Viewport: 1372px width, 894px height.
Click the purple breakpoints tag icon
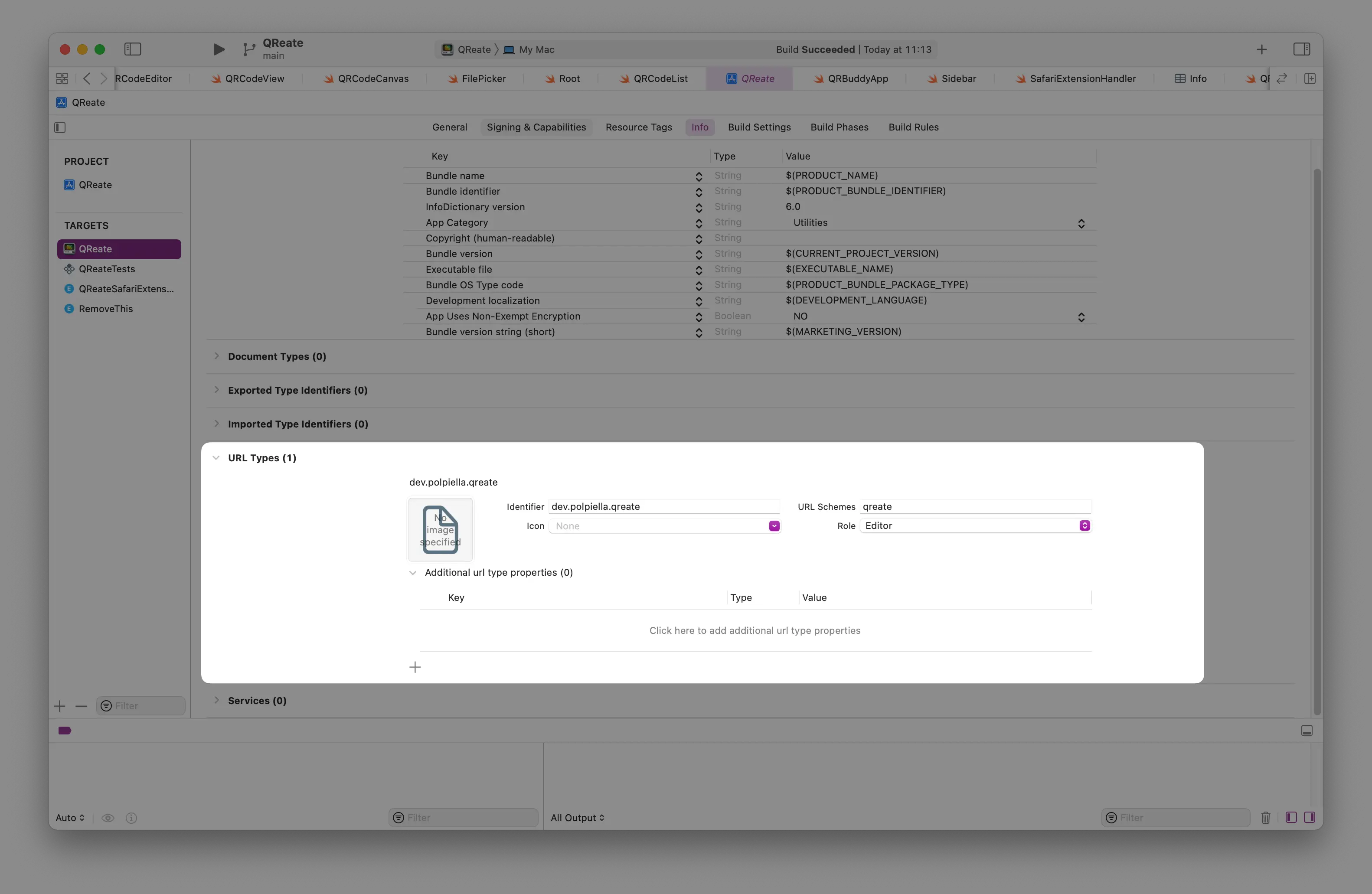coord(65,731)
